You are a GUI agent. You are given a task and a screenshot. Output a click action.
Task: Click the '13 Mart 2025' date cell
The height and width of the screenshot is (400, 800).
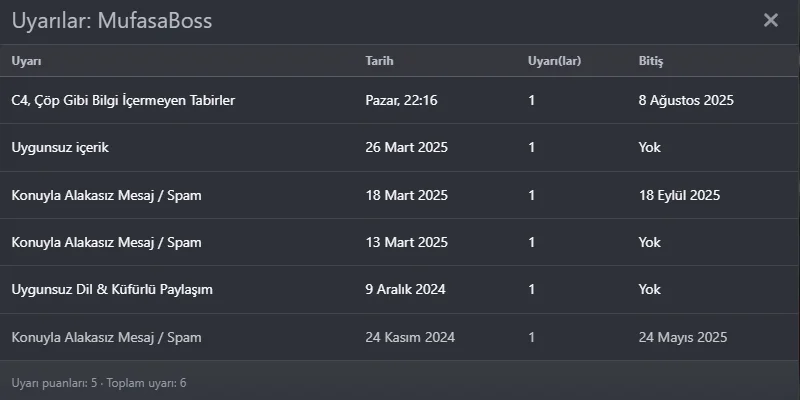tap(407, 242)
